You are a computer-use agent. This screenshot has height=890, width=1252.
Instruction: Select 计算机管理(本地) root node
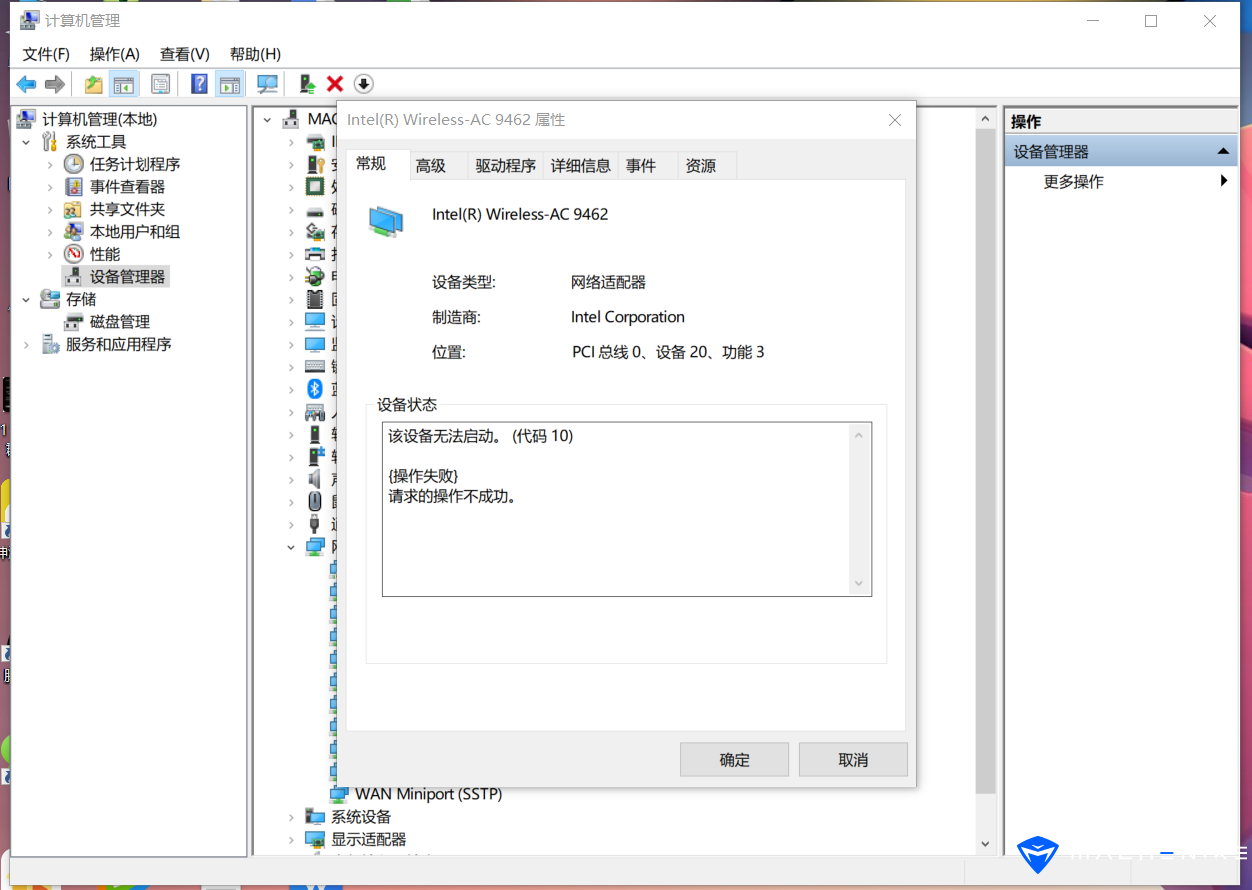coord(99,119)
